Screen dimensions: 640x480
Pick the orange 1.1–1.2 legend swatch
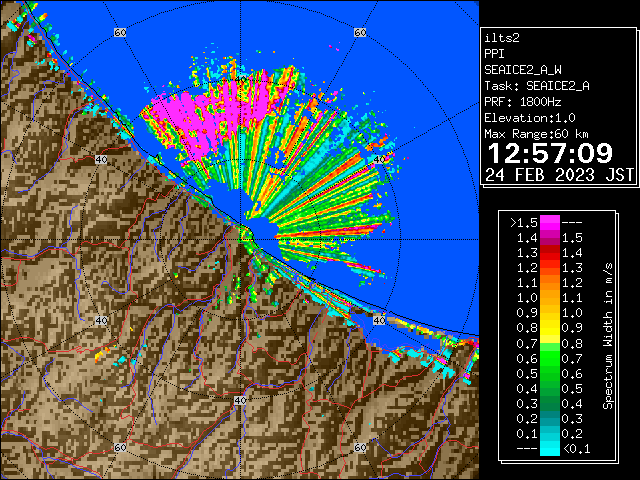click(550, 283)
